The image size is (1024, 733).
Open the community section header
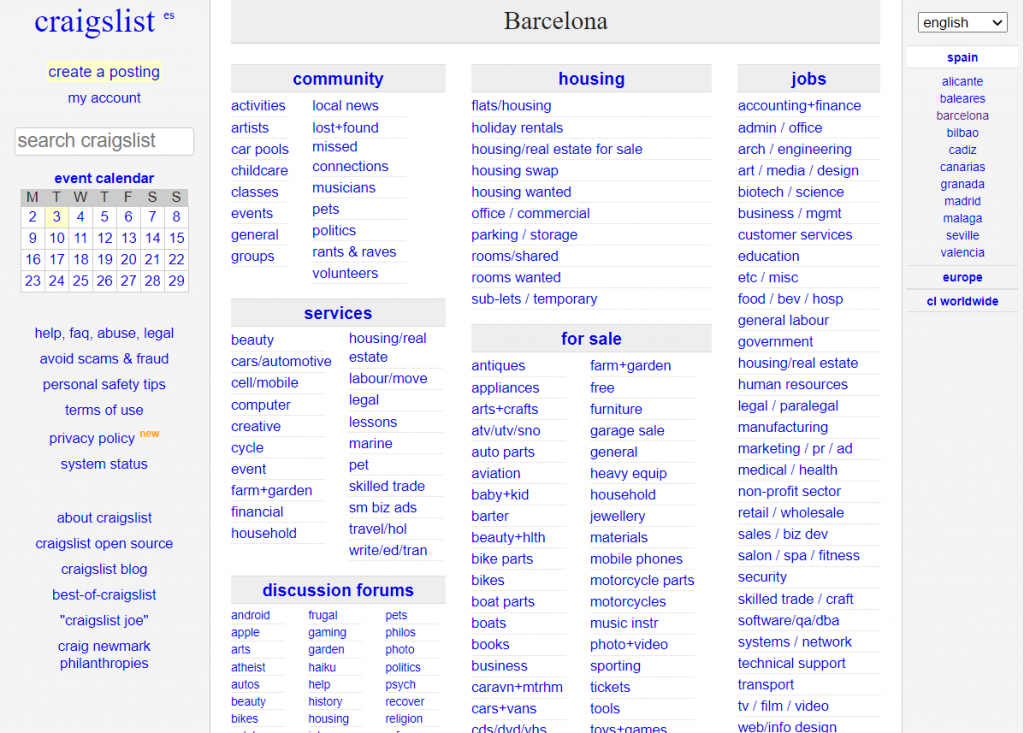click(x=338, y=79)
